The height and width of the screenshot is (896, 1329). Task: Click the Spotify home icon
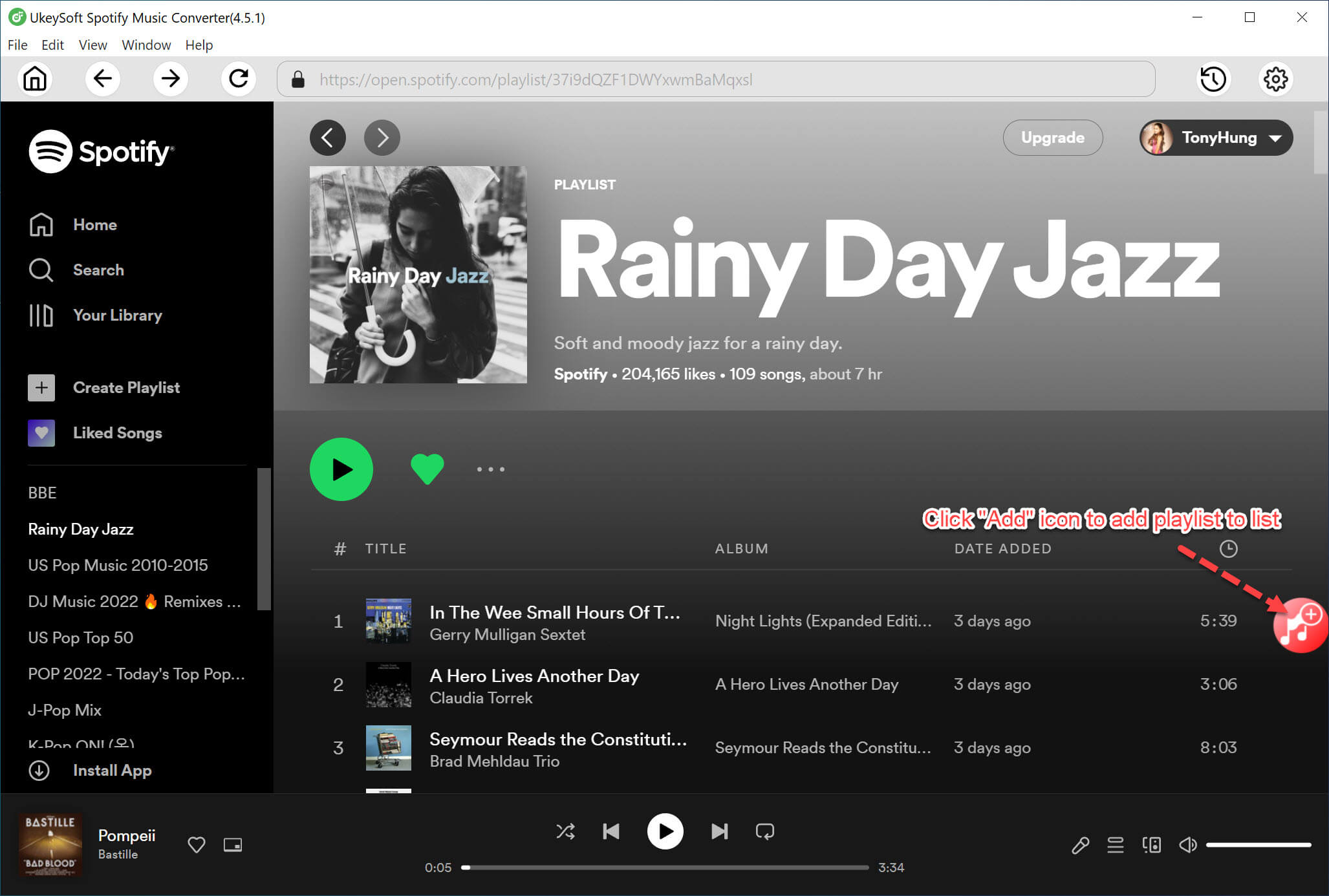40,225
